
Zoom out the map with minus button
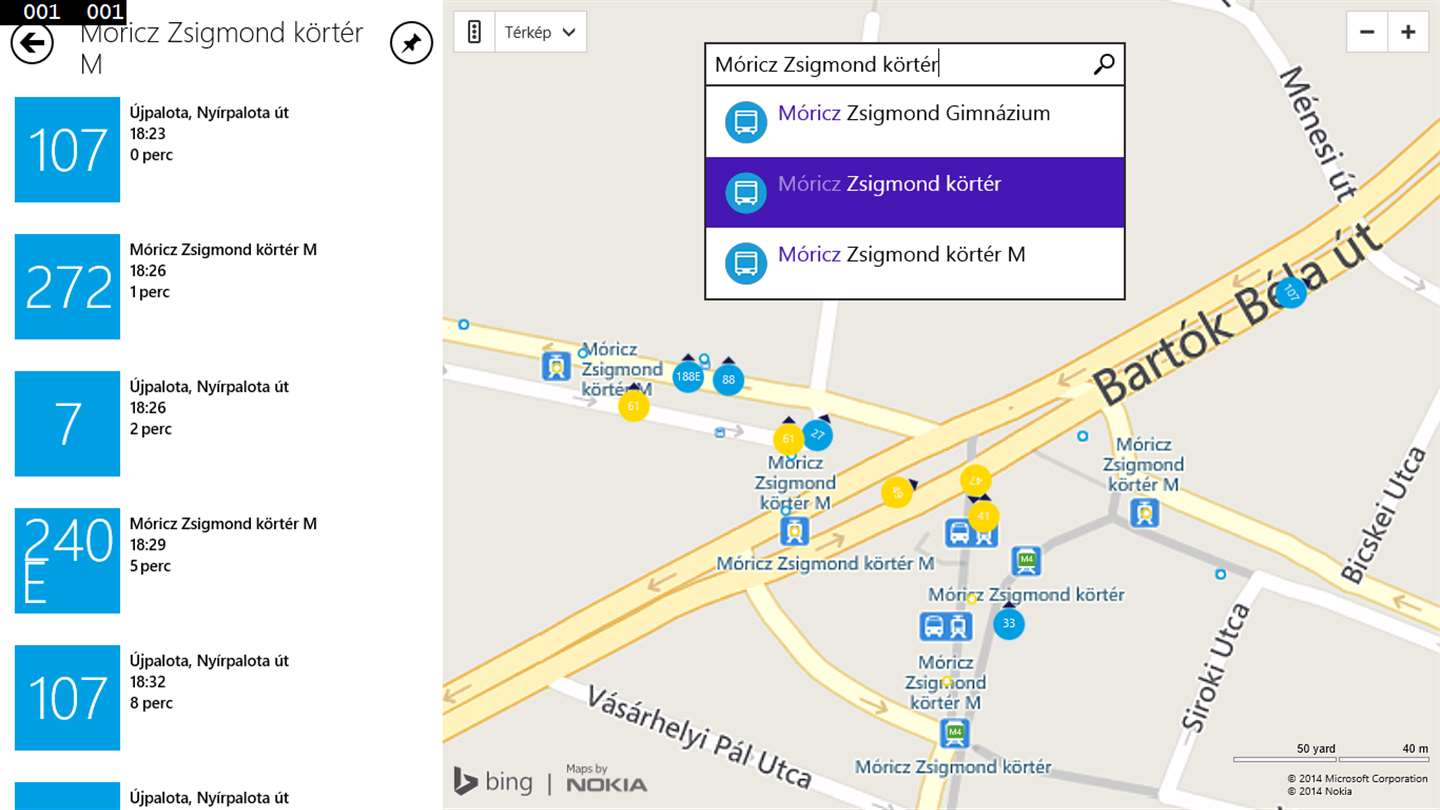coord(1367,32)
